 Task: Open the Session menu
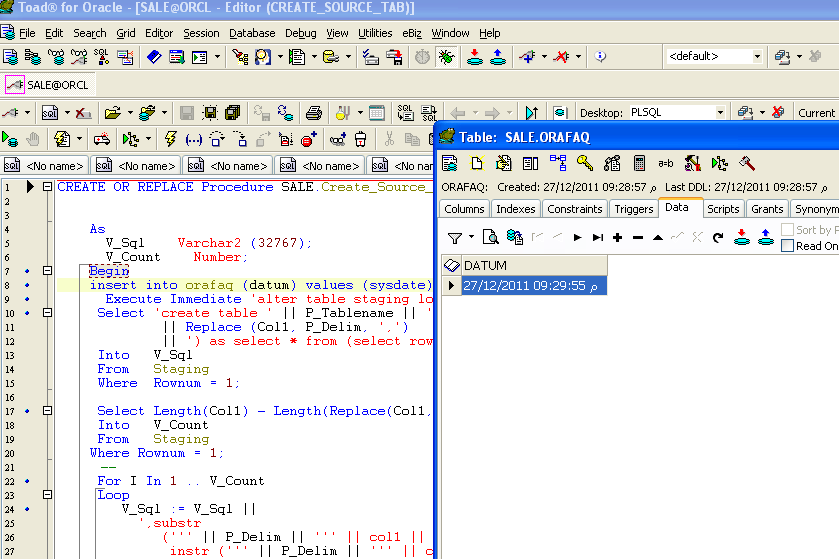(x=201, y=33)
